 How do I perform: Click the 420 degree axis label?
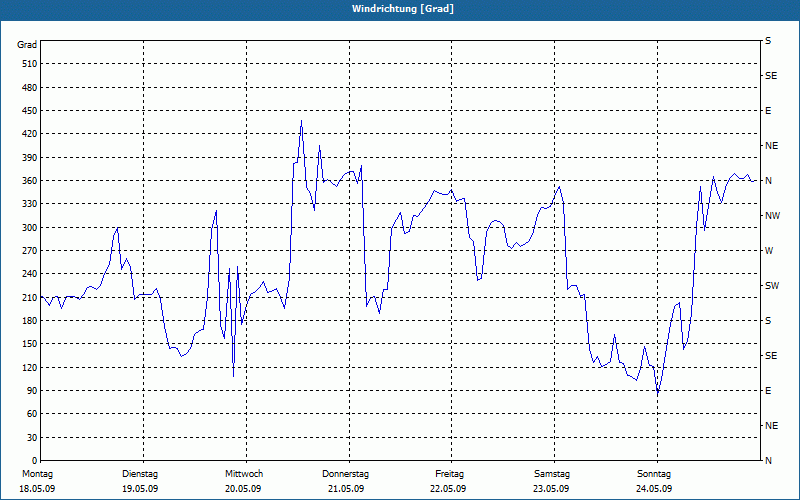pos(30,134)
